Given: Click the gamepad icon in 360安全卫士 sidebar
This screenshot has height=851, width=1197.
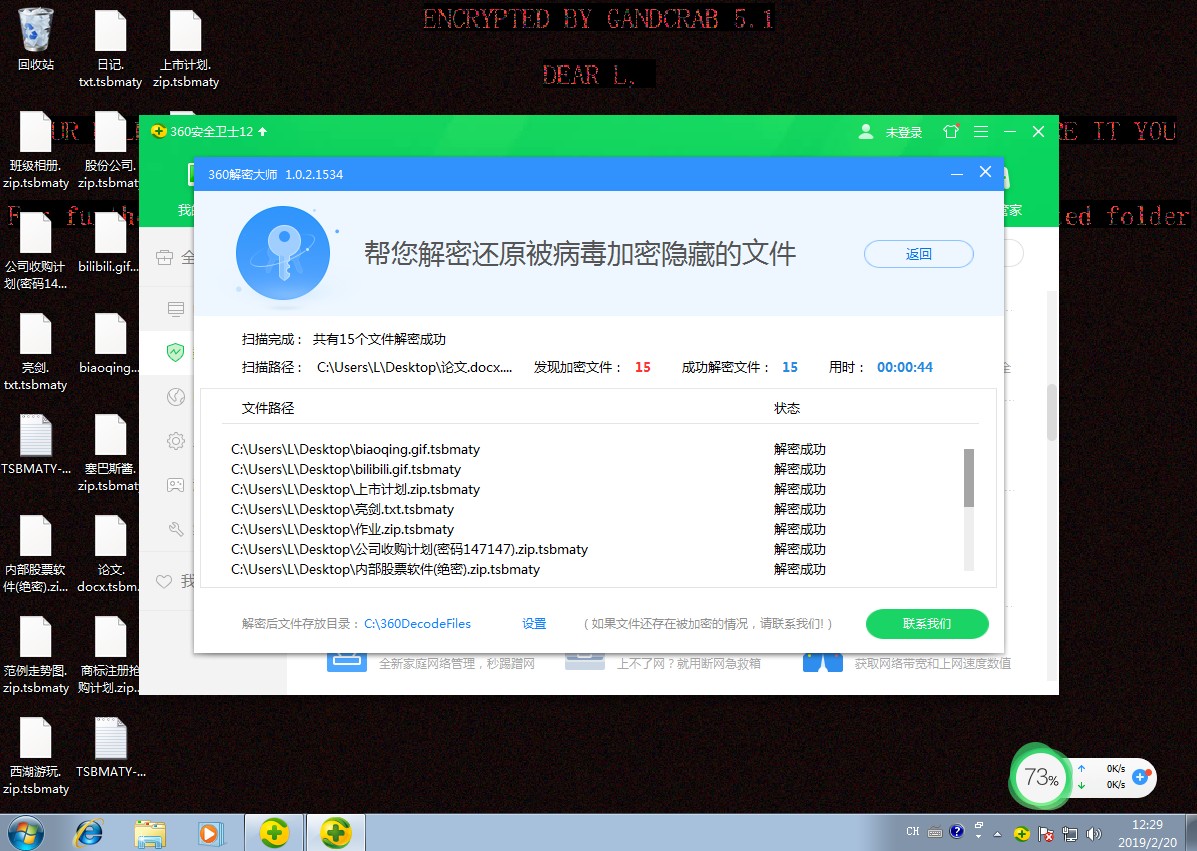Looking at the screenshot, I should click(176, 485).
